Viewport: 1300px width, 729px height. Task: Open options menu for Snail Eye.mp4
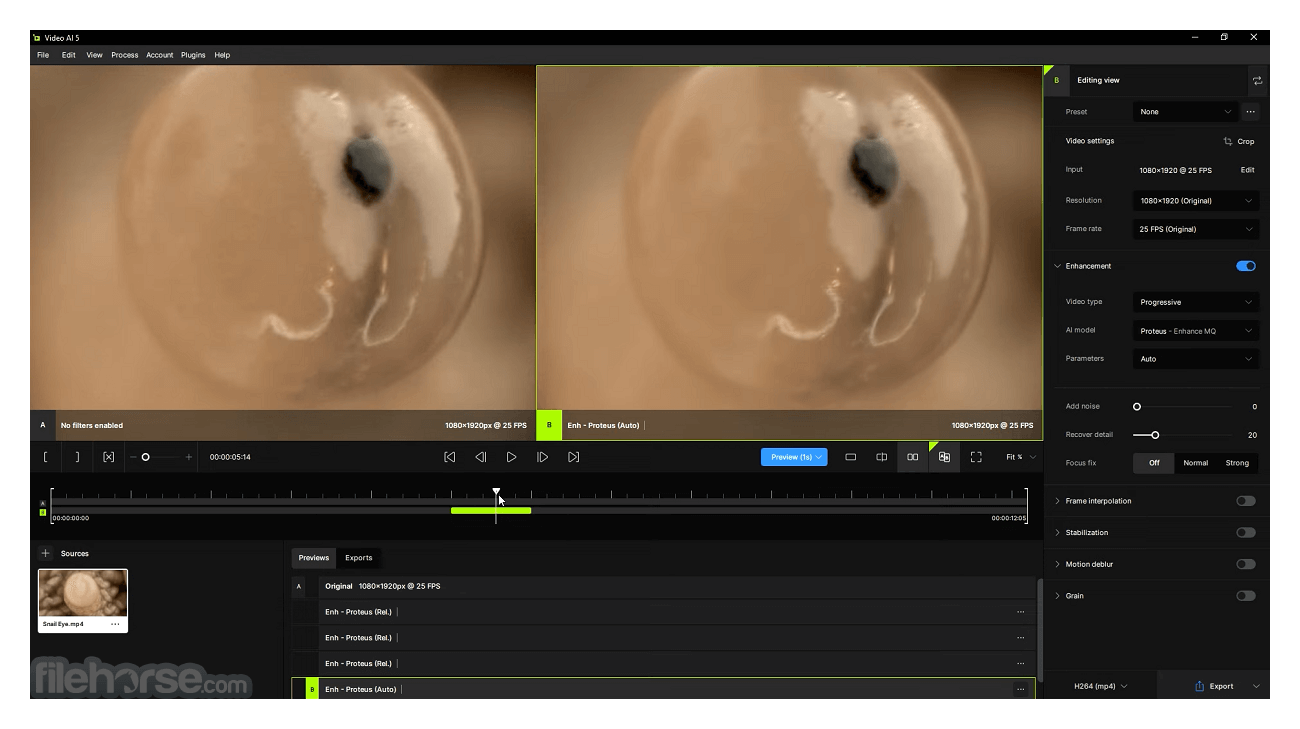[115, 624]
